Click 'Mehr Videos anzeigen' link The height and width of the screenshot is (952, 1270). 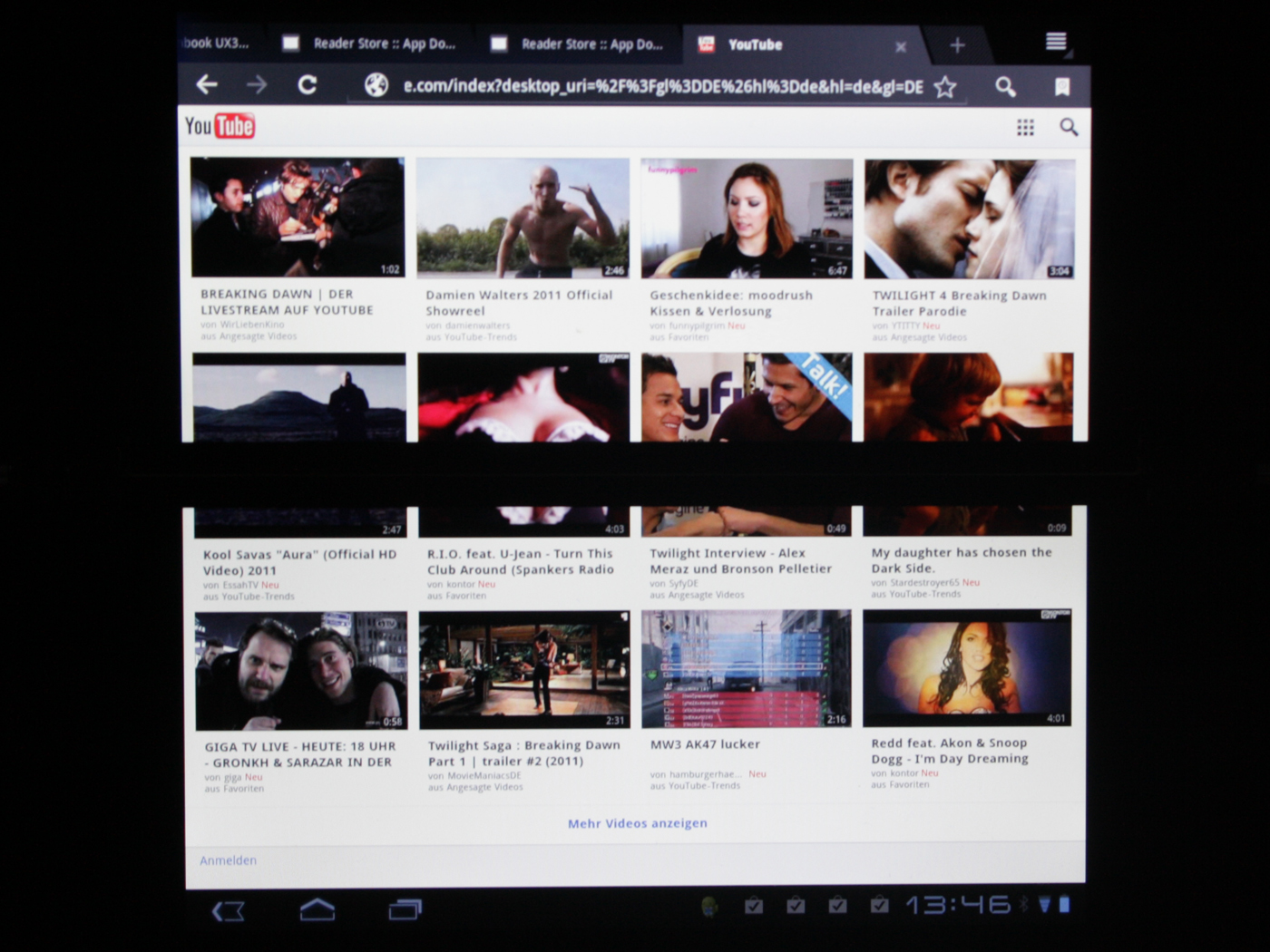tap(638, 823)
